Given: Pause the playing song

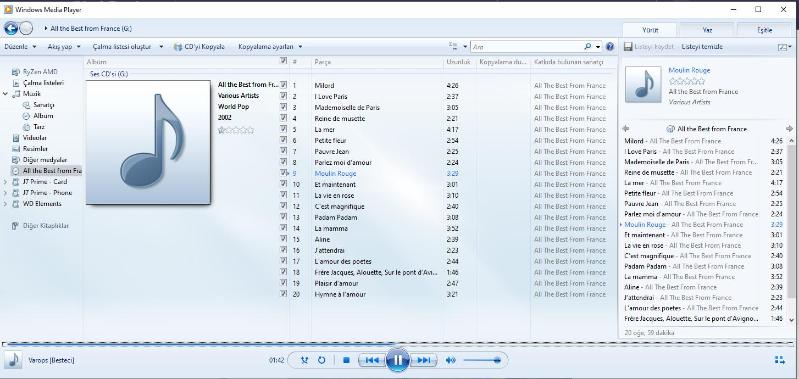Looking at the screenshot, I should (398, 360).
